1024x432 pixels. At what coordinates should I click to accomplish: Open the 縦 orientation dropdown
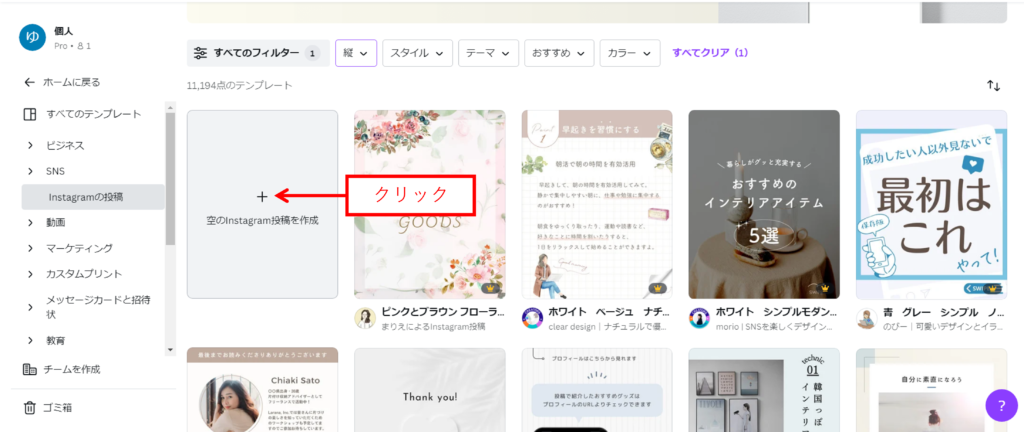click(356, 53)
